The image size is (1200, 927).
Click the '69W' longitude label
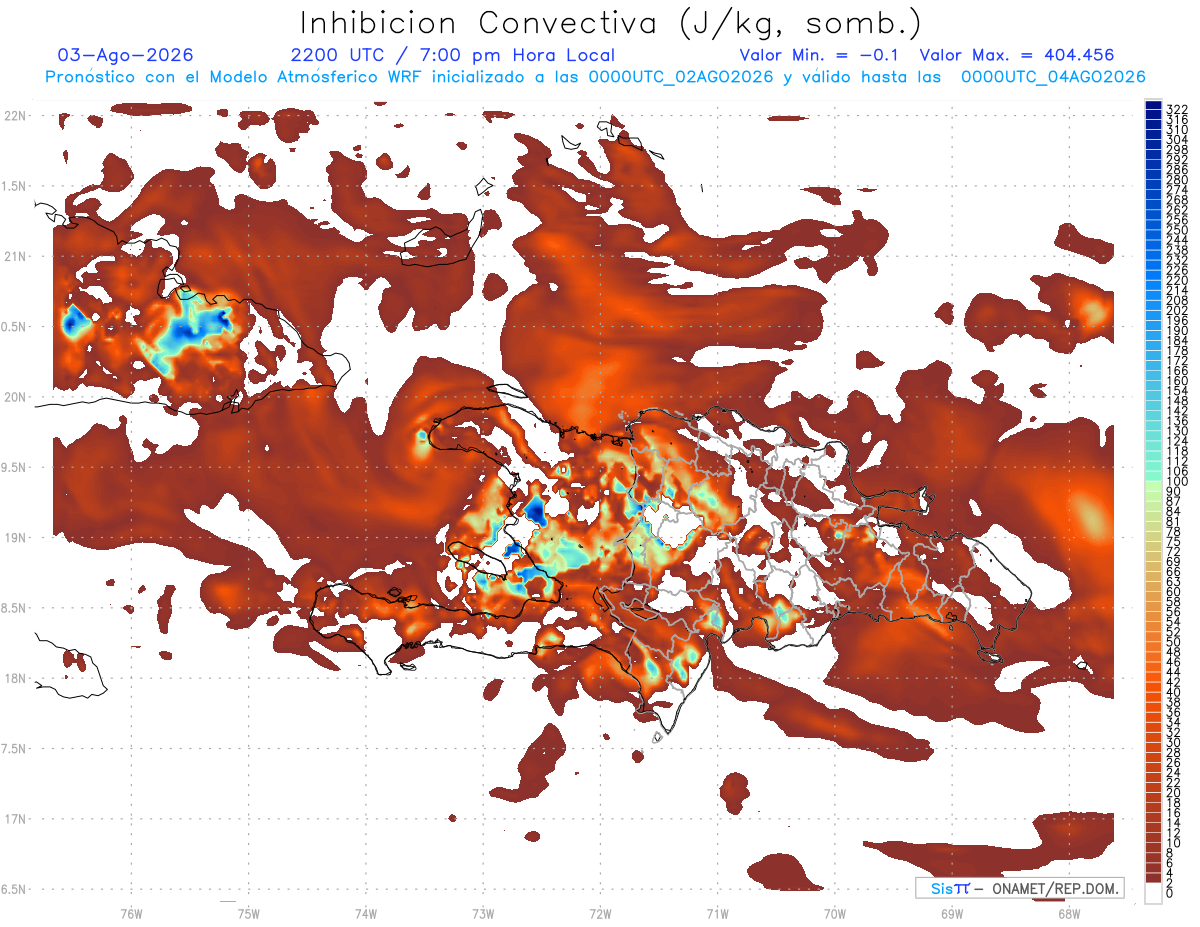coord(952,913)
